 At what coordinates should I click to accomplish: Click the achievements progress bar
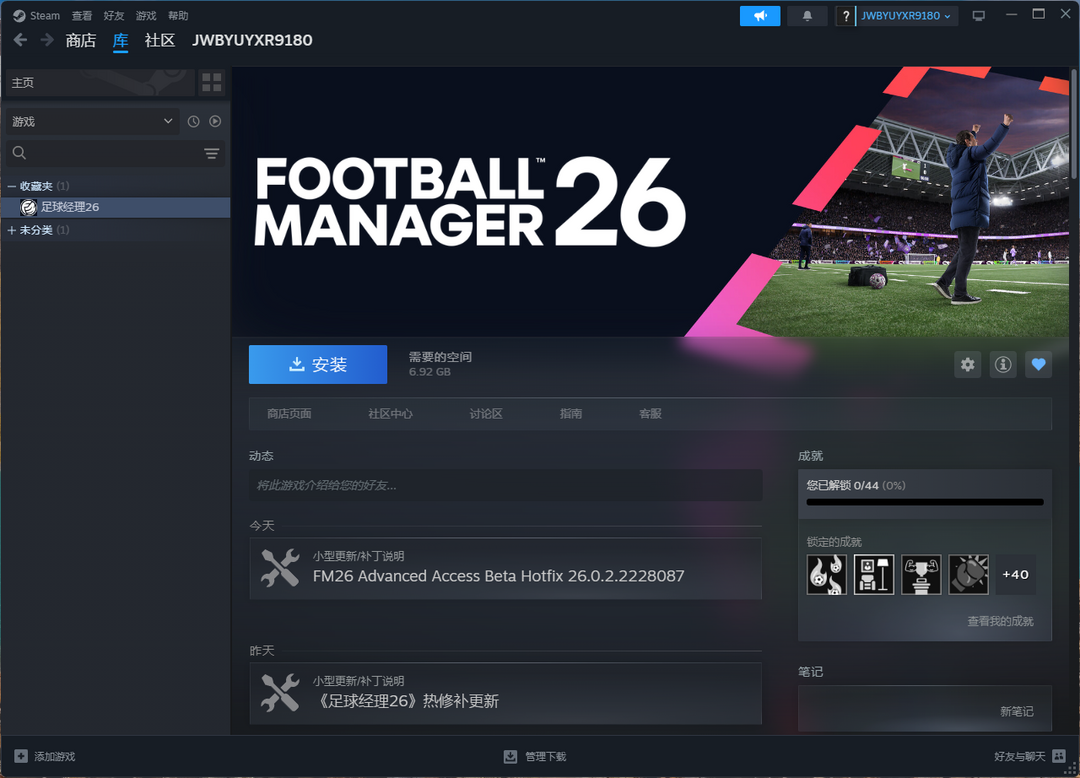[x=925, y=502]
